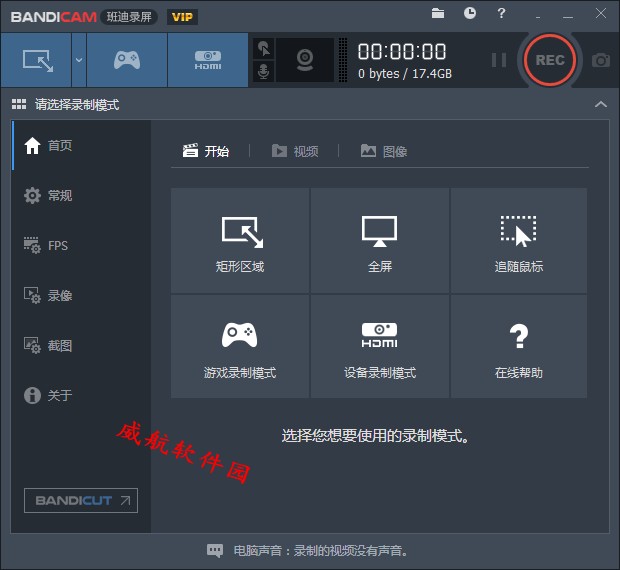620x570 pixels.
Task: Click the grid icon beside 请选择录制模式
Action: coord(19,104)
